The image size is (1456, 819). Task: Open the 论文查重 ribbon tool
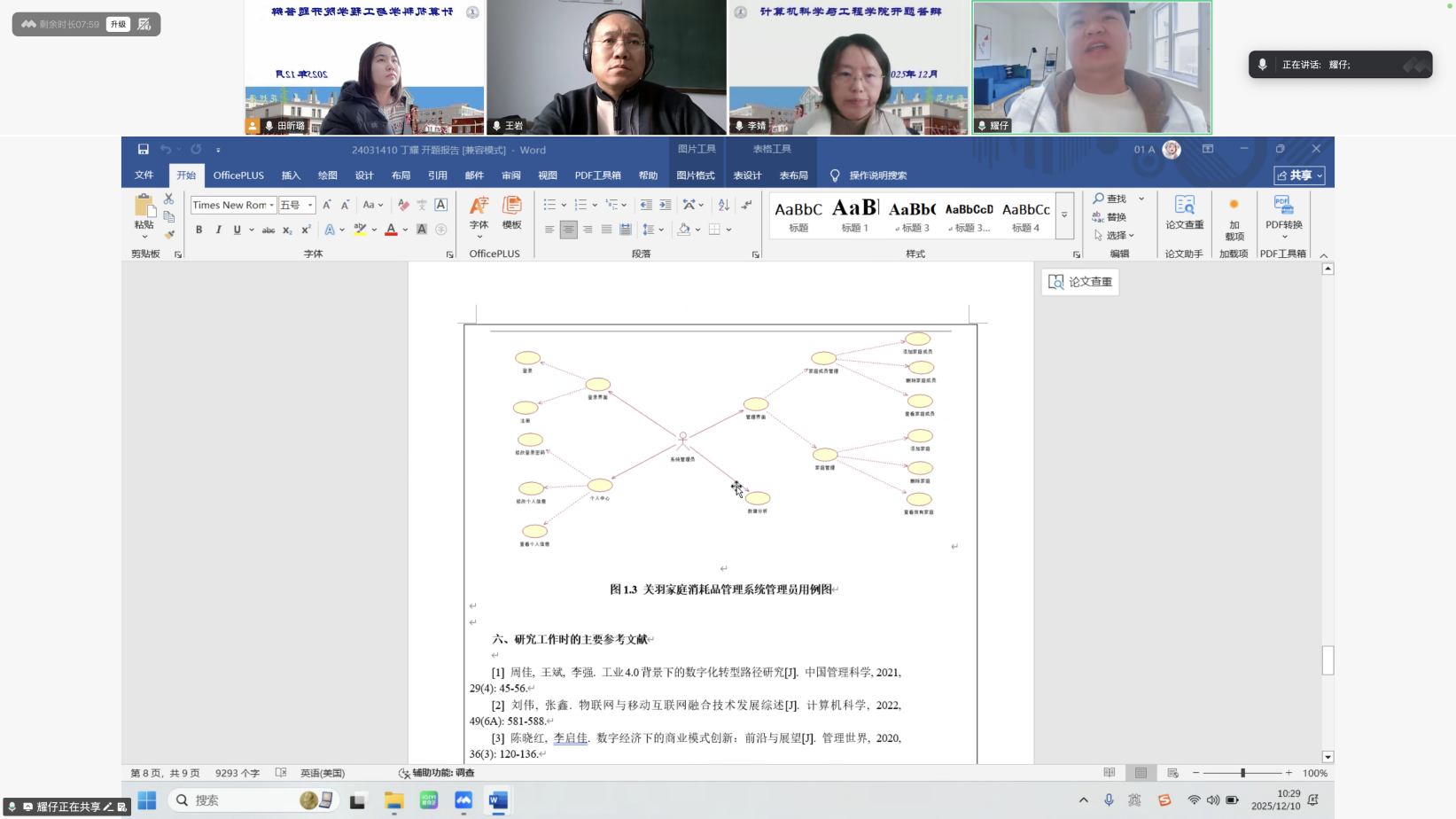1184,213
